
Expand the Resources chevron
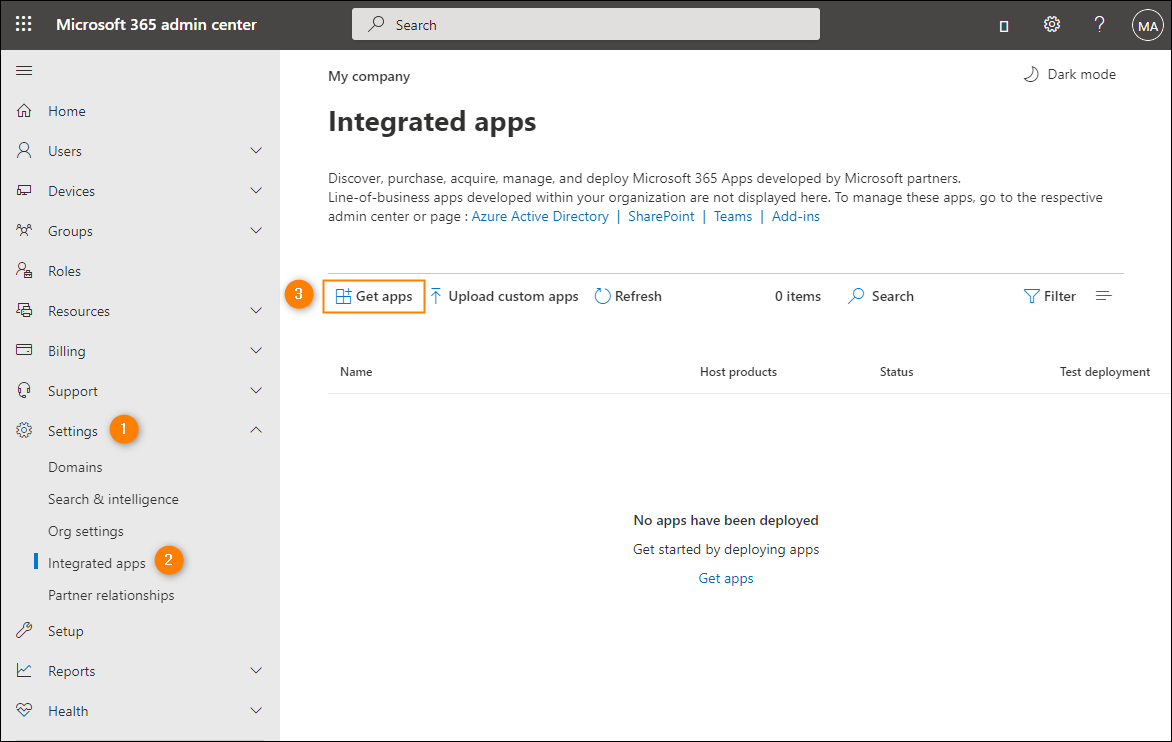click(256, 310)
